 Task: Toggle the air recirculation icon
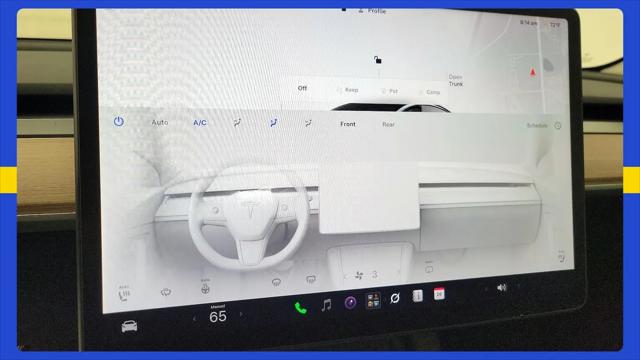[429, 268]
